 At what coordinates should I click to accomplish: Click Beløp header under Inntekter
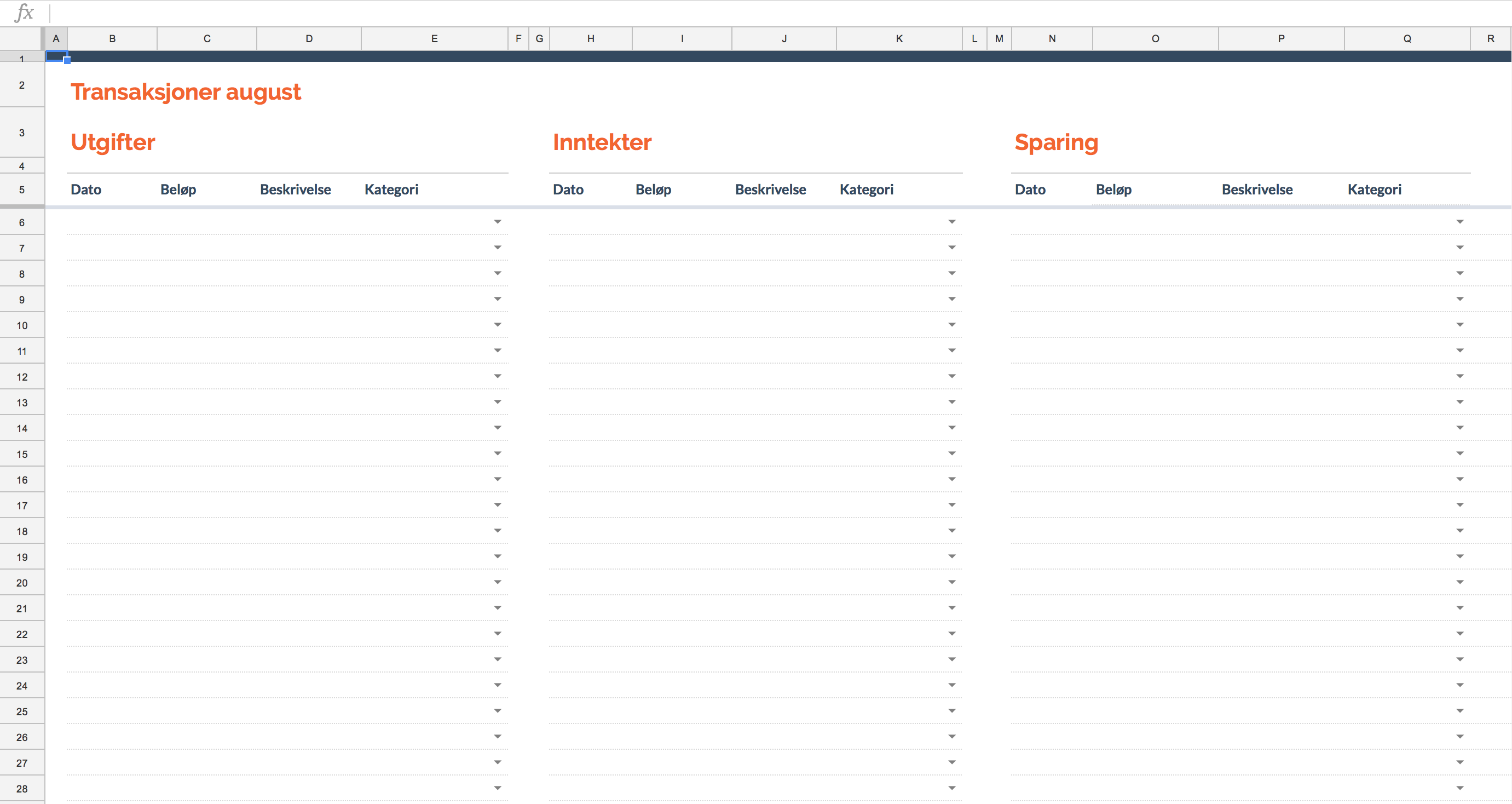[653, 189]
